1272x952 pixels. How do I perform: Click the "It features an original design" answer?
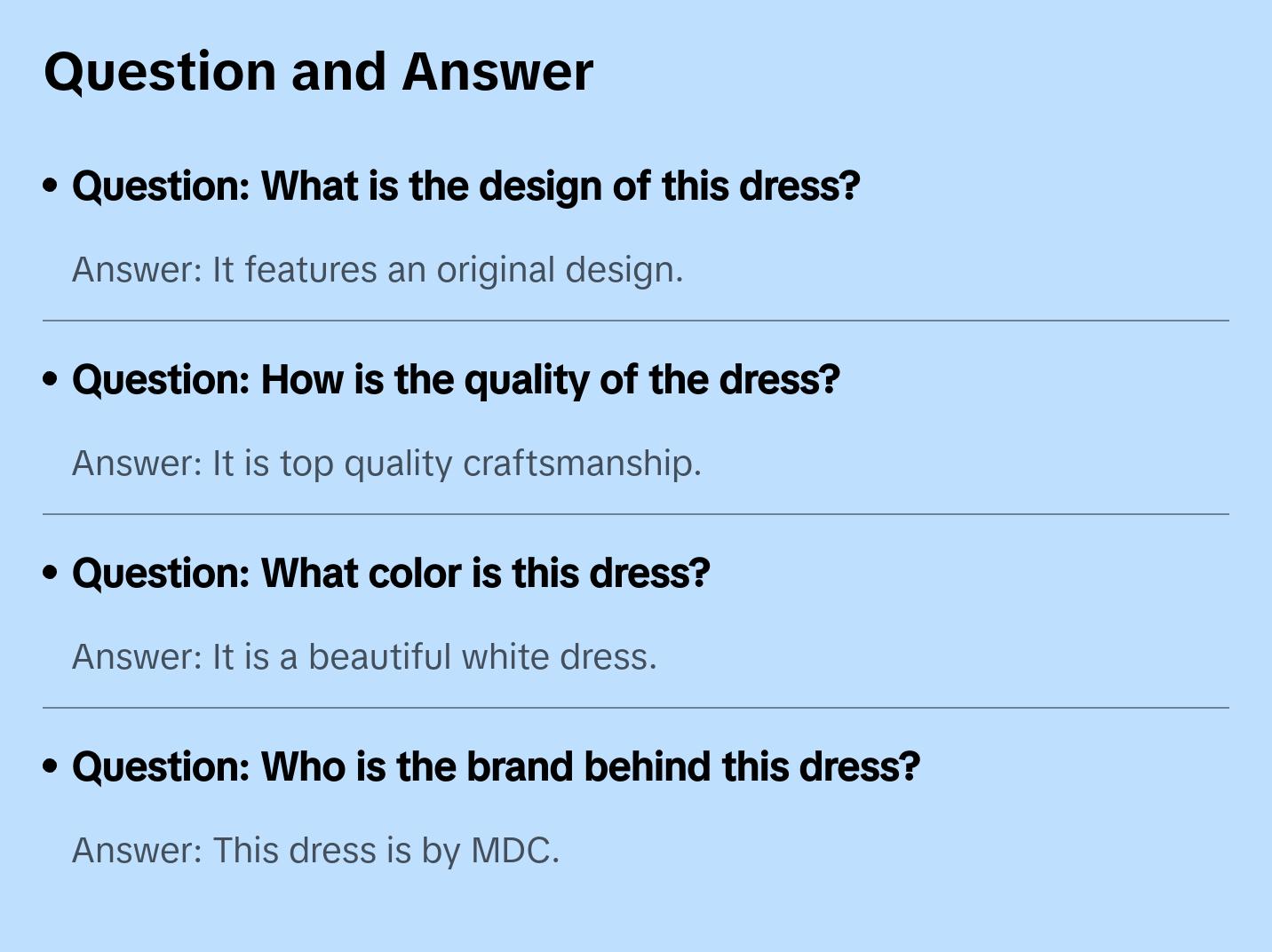(378, 270)
